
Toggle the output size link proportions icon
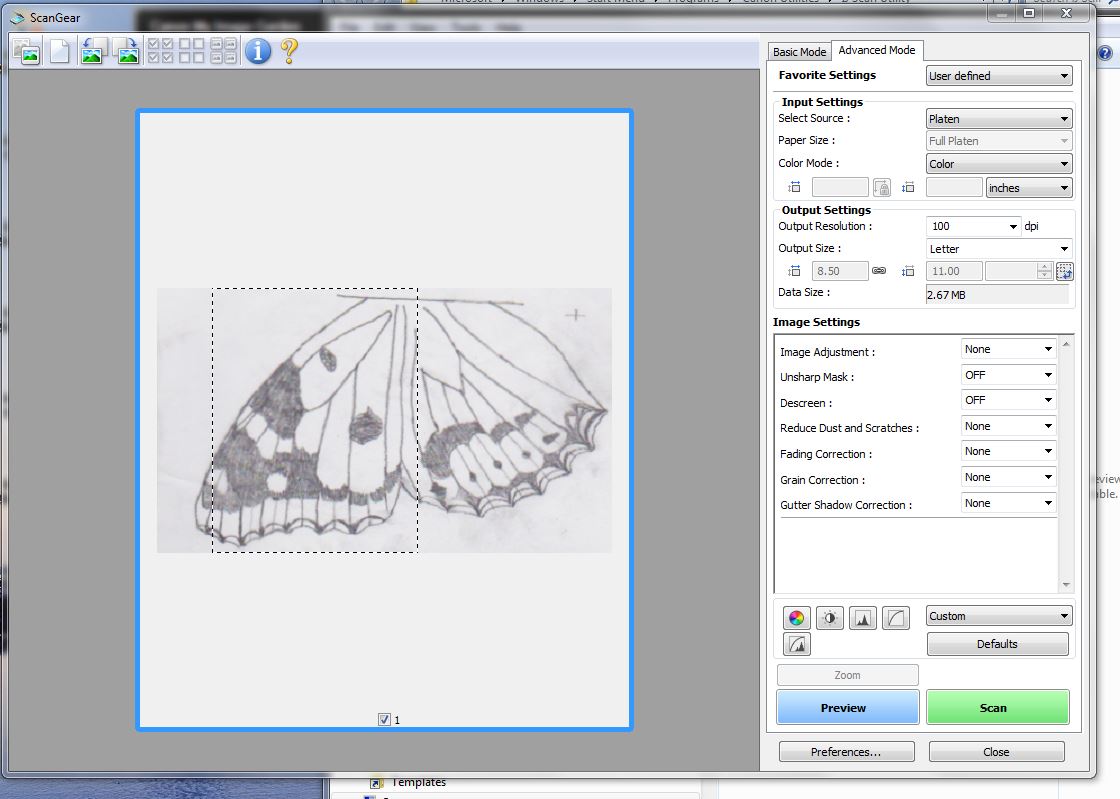[879, 271]
